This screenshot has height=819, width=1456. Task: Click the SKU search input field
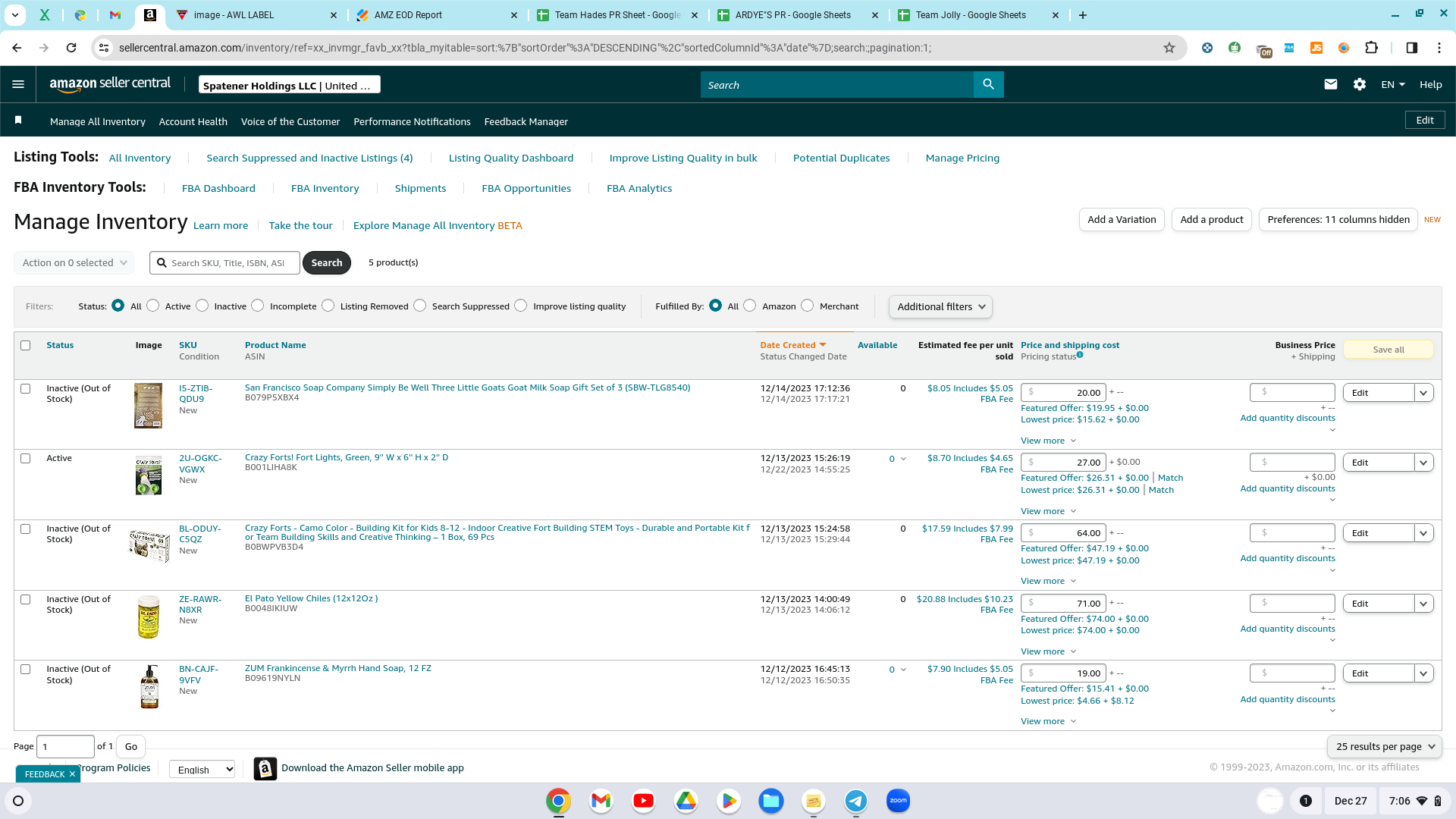[225, 263]
